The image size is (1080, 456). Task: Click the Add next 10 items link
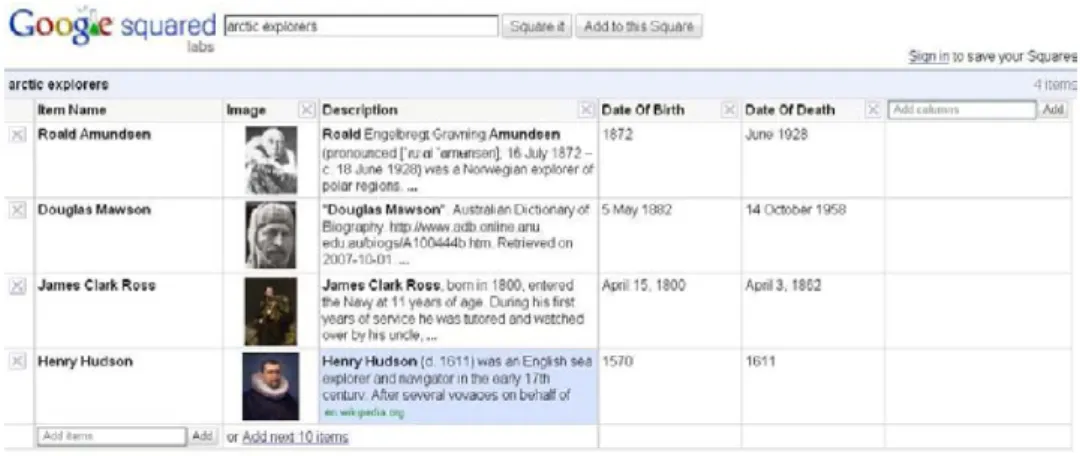pos(295,437)
